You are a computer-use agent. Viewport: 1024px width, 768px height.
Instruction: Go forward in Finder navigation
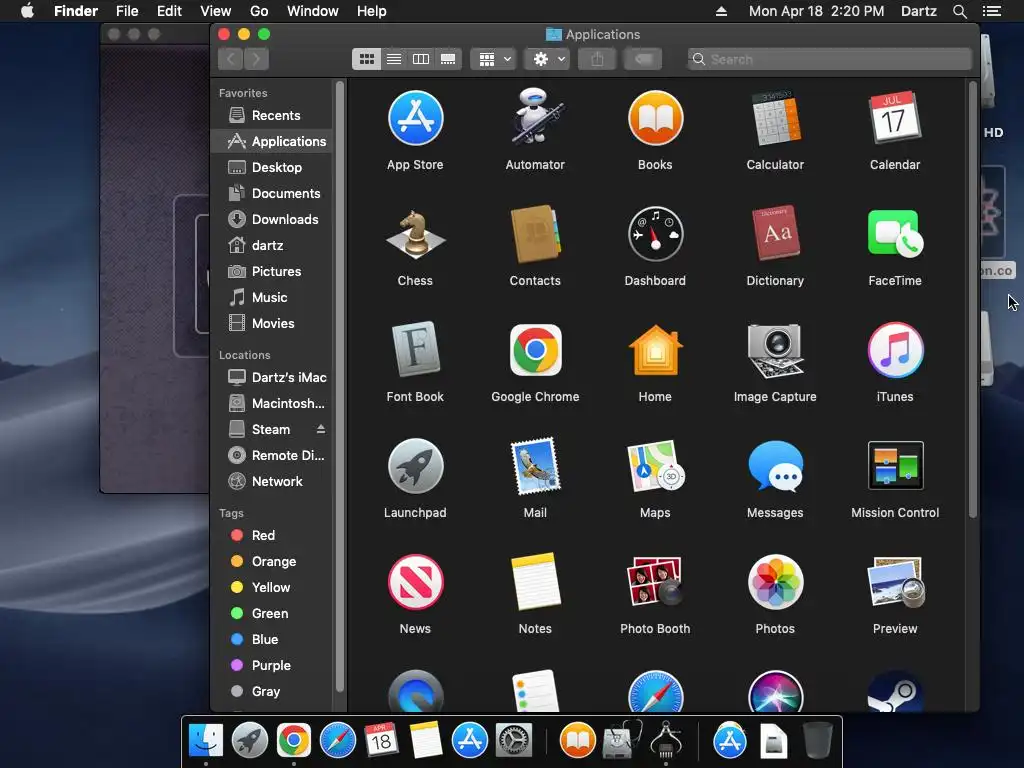pyautogui.click(x=256, y=59)
